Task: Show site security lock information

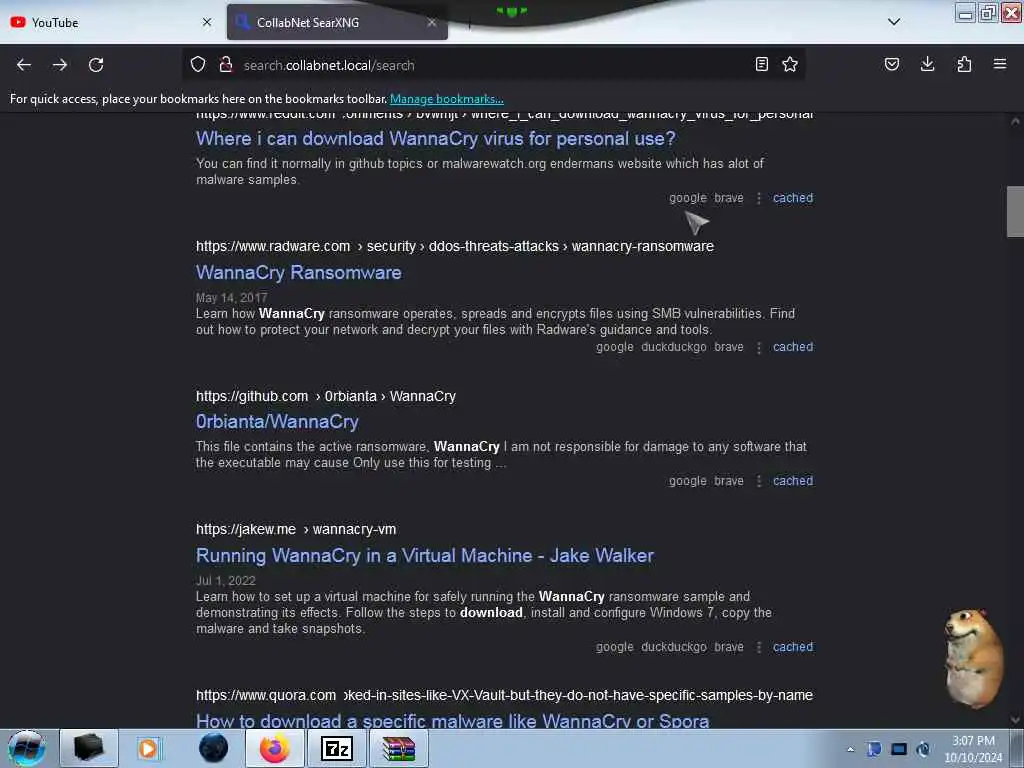Action: click(226, 65)
